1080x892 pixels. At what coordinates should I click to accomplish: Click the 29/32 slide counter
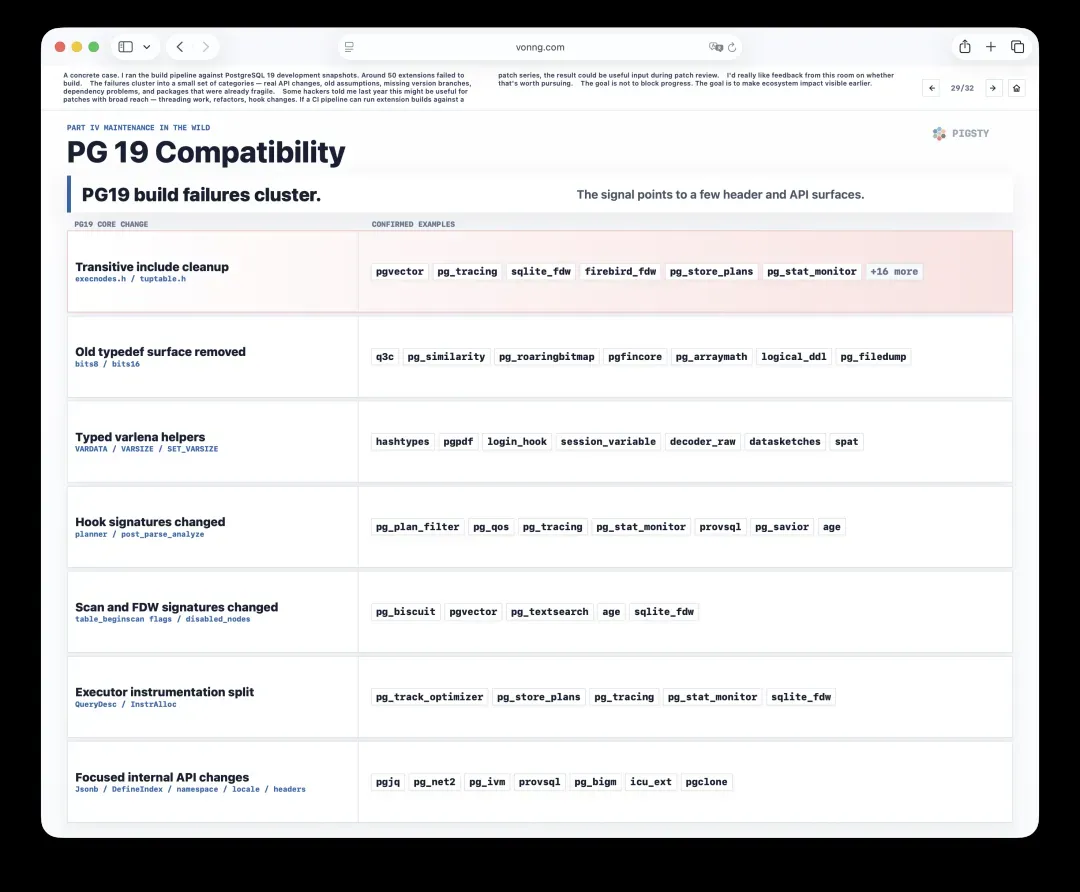coord(962,88)
